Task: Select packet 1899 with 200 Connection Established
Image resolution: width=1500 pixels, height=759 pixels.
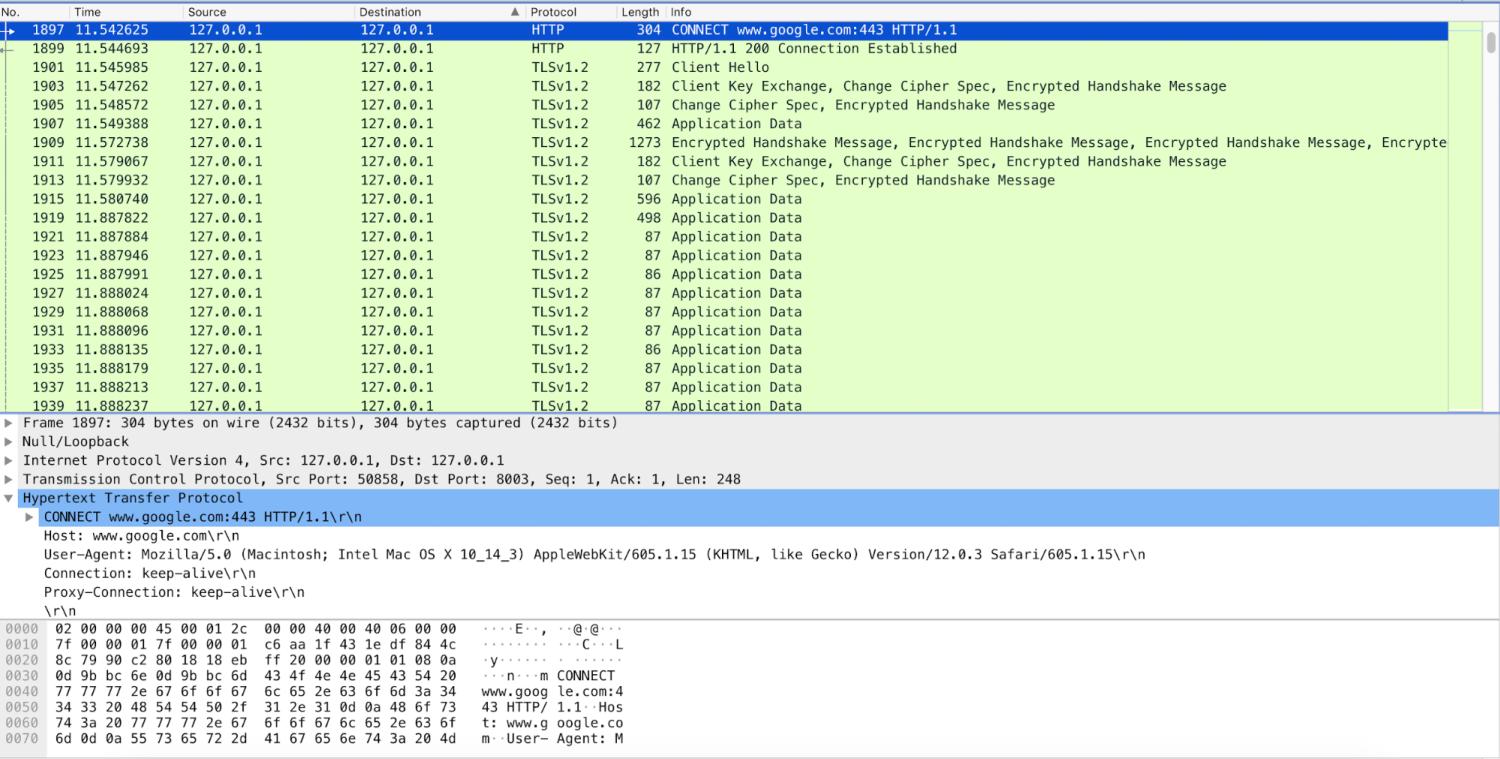Action: [x=700, y=49]
